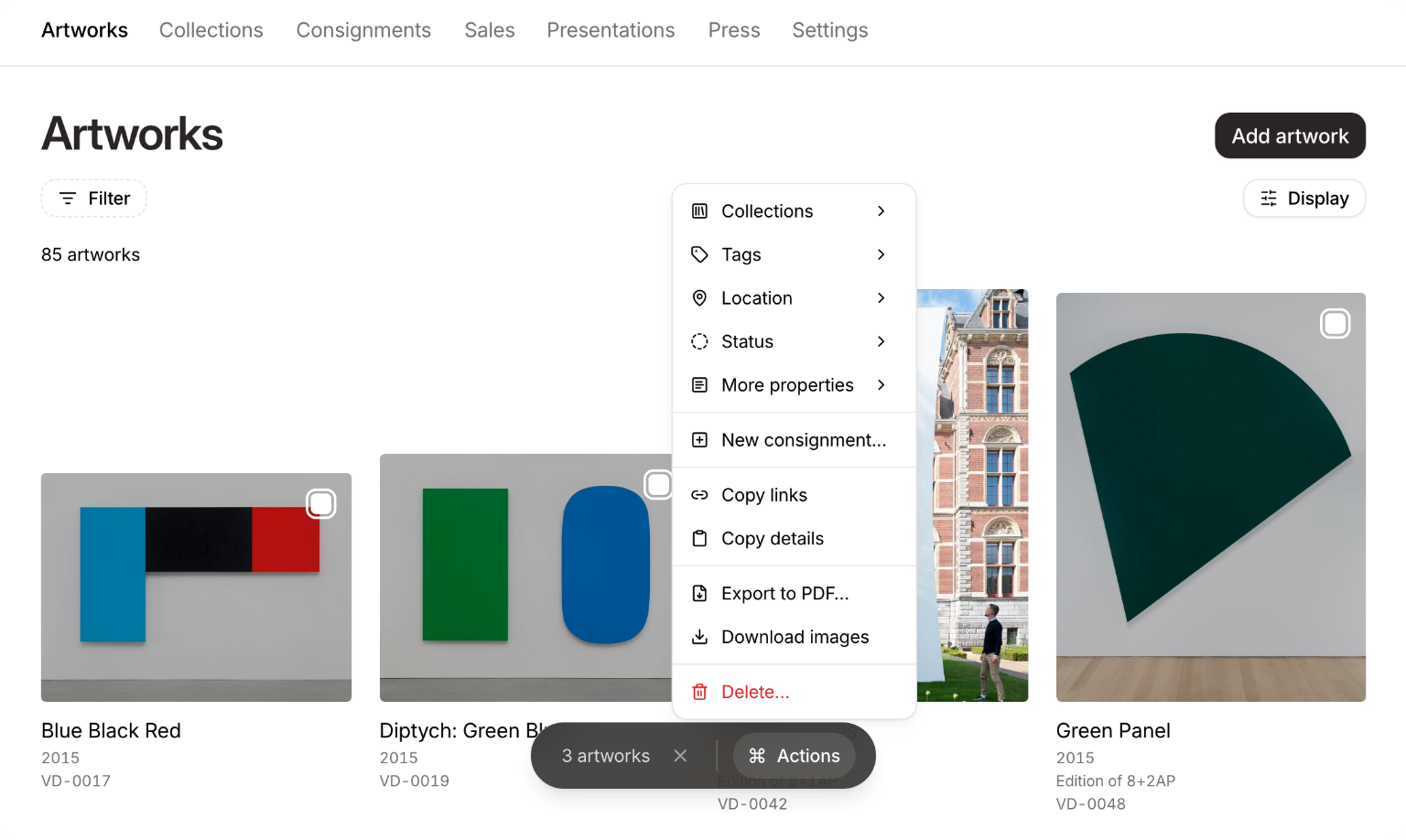Expand the Status submenu chevron
1406x840 pixels.
coord(881,341)
